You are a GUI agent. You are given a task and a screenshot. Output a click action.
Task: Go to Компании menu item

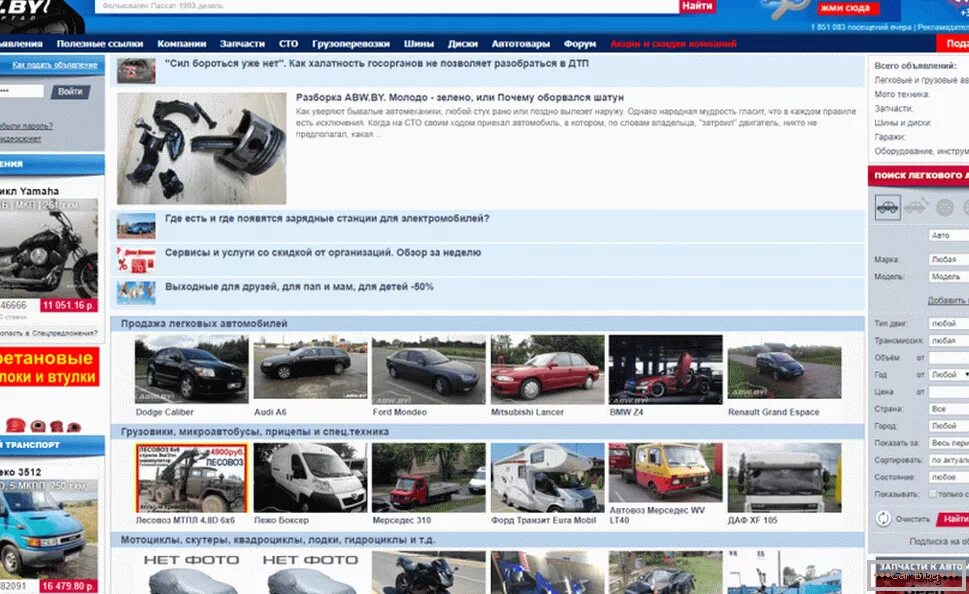tap(182, 44)
